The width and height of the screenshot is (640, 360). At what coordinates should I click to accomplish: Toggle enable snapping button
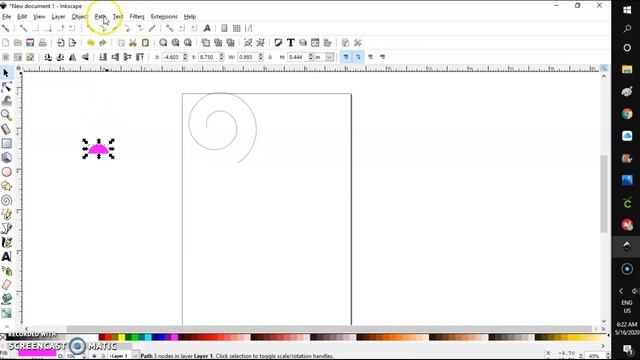click(x=6, y=28)
